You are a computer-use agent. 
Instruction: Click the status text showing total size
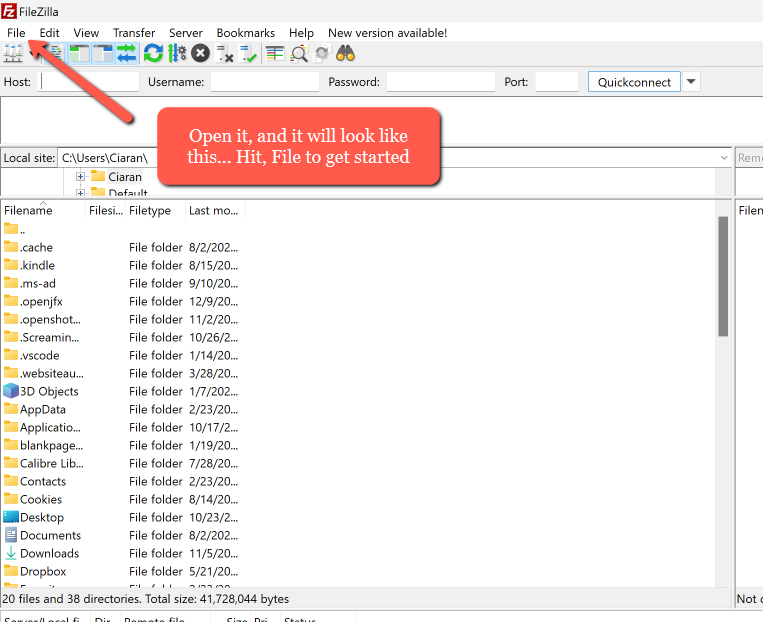146,599
